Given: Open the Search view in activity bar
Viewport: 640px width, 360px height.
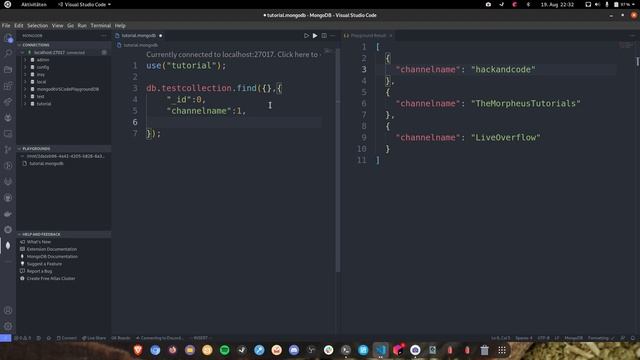Looking at the screenshot, I should pyautogui.click(x=8, y=53).
